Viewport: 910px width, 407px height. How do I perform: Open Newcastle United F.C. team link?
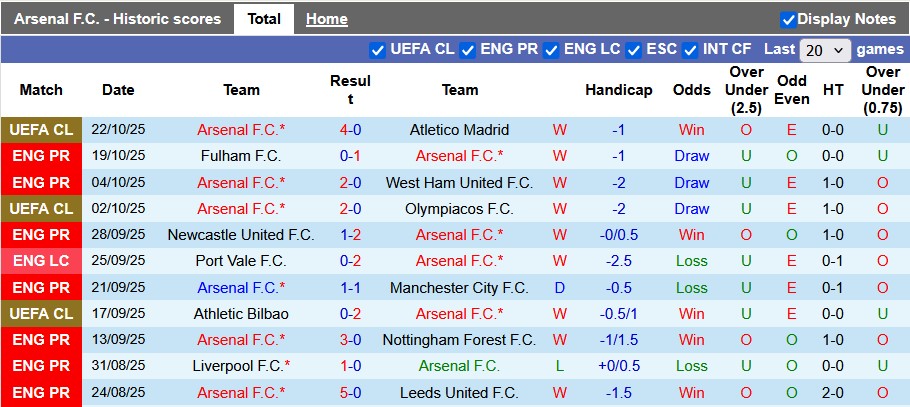coord(241,235)
